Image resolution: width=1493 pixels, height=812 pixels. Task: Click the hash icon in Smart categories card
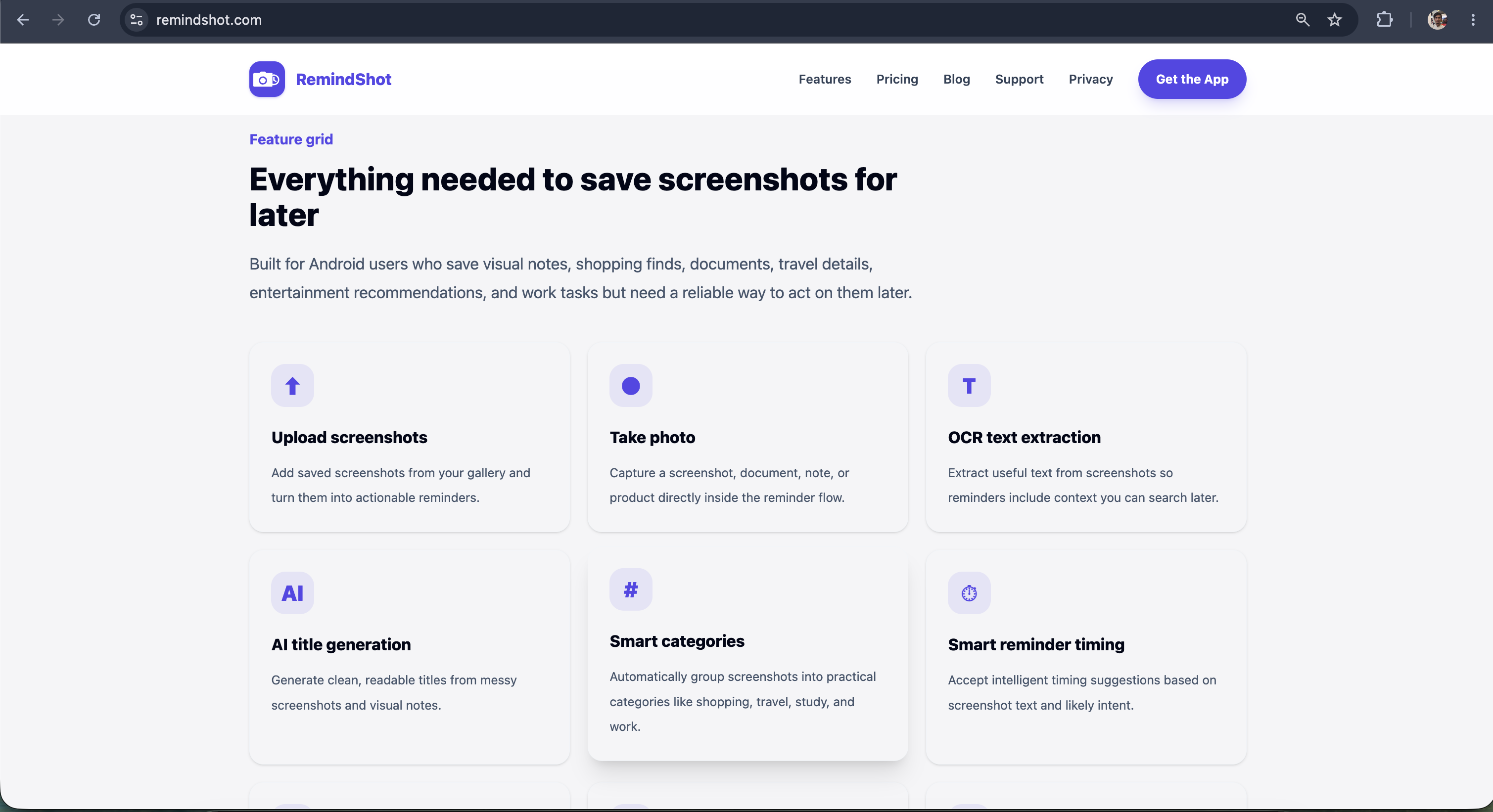pos(631,589)
